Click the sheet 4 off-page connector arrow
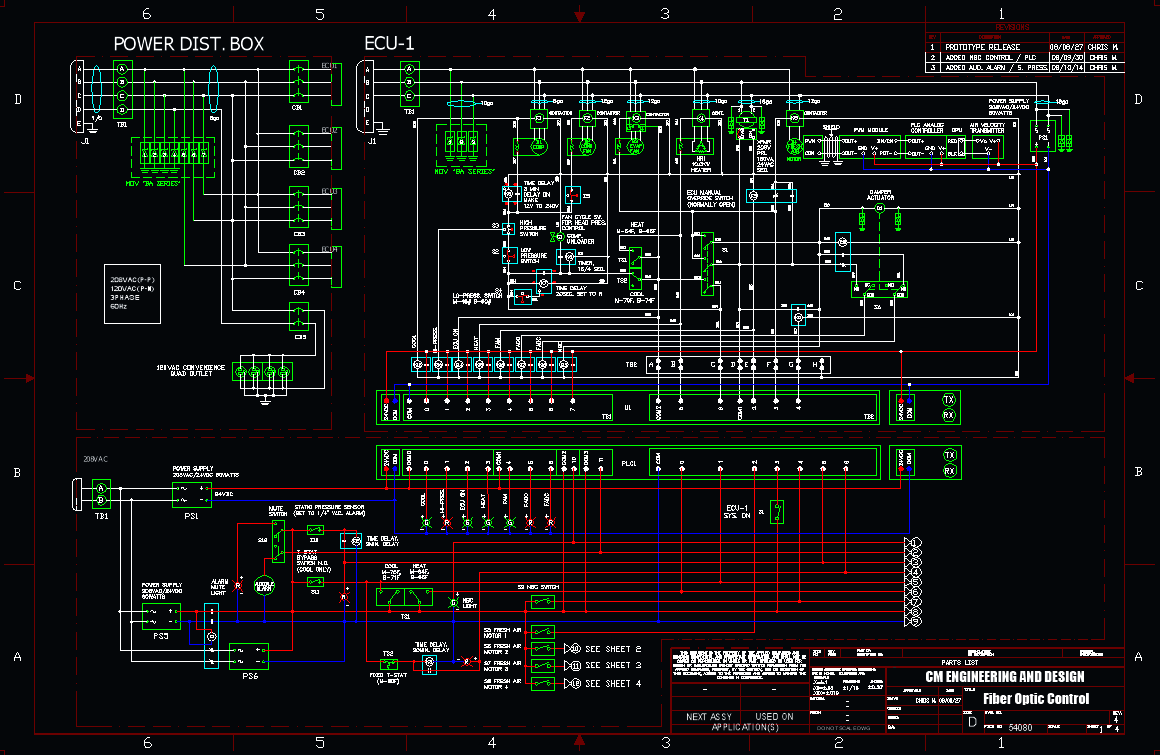The image size is (1160, 755). tap(572, 683)
